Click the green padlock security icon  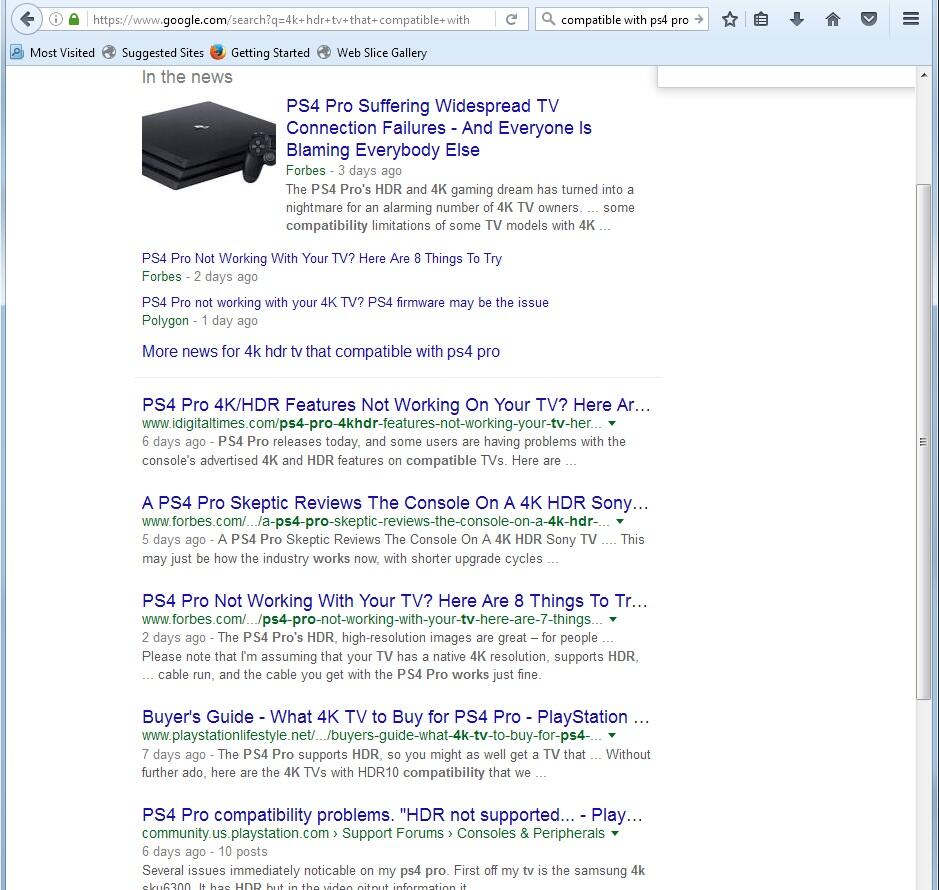click(x=74, y=19)
